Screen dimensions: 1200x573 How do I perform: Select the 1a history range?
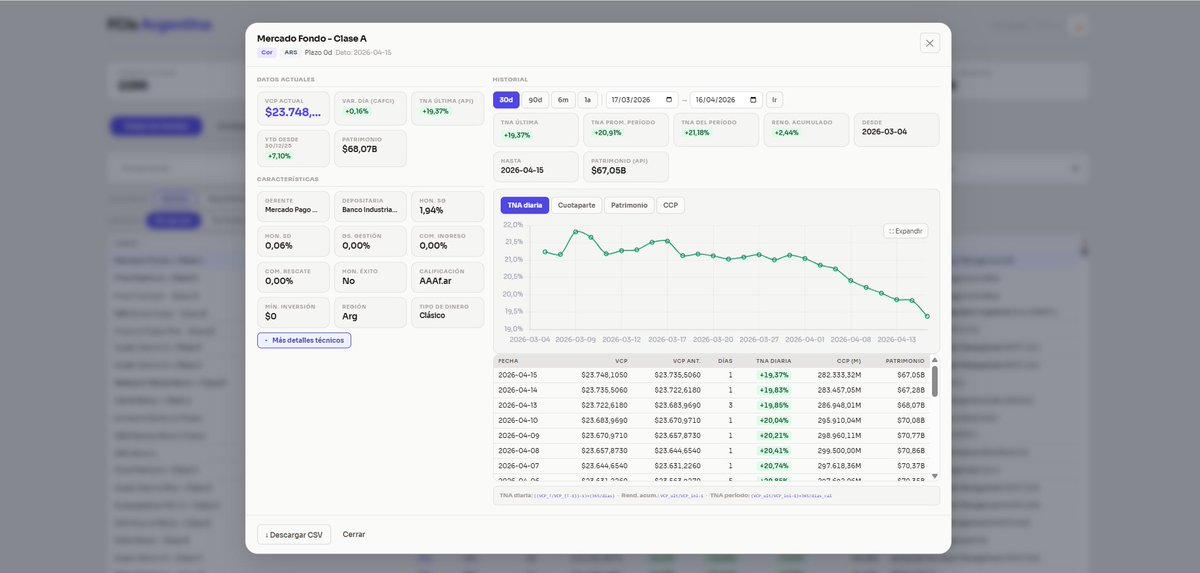(588, 100)
